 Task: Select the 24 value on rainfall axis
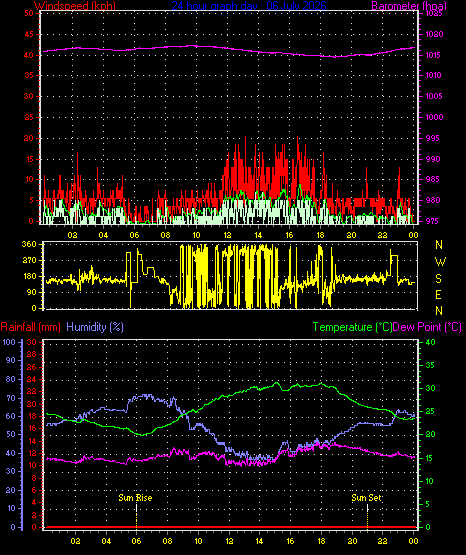click(x=32, y=379)
